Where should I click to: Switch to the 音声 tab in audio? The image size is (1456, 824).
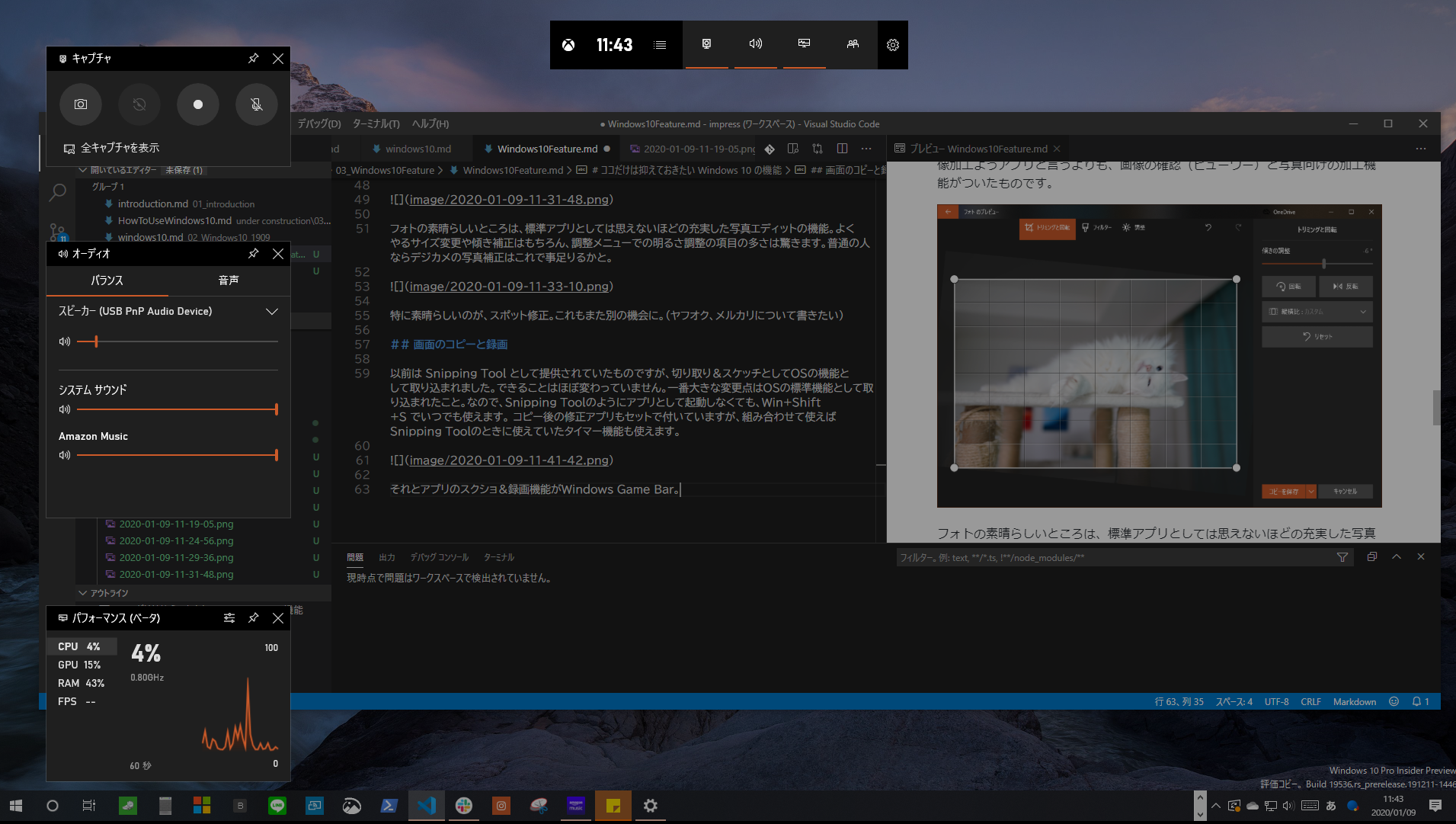(x=229, y=281)
